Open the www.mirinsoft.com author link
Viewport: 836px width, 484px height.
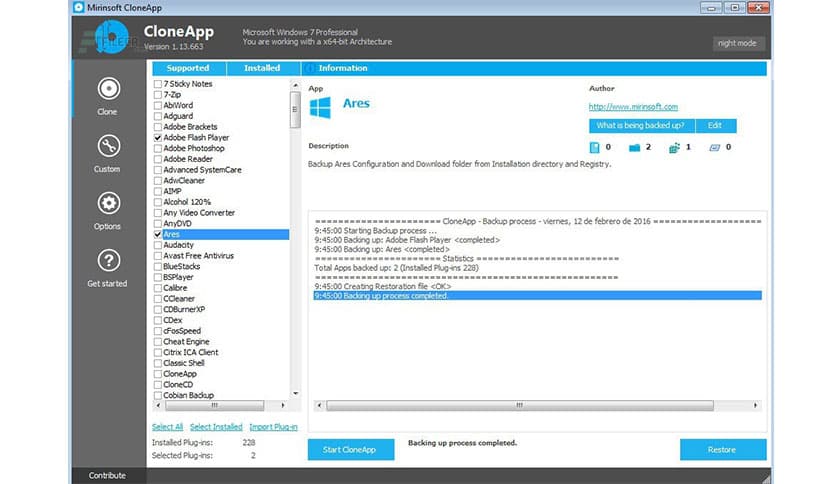[x=633, y=107]
